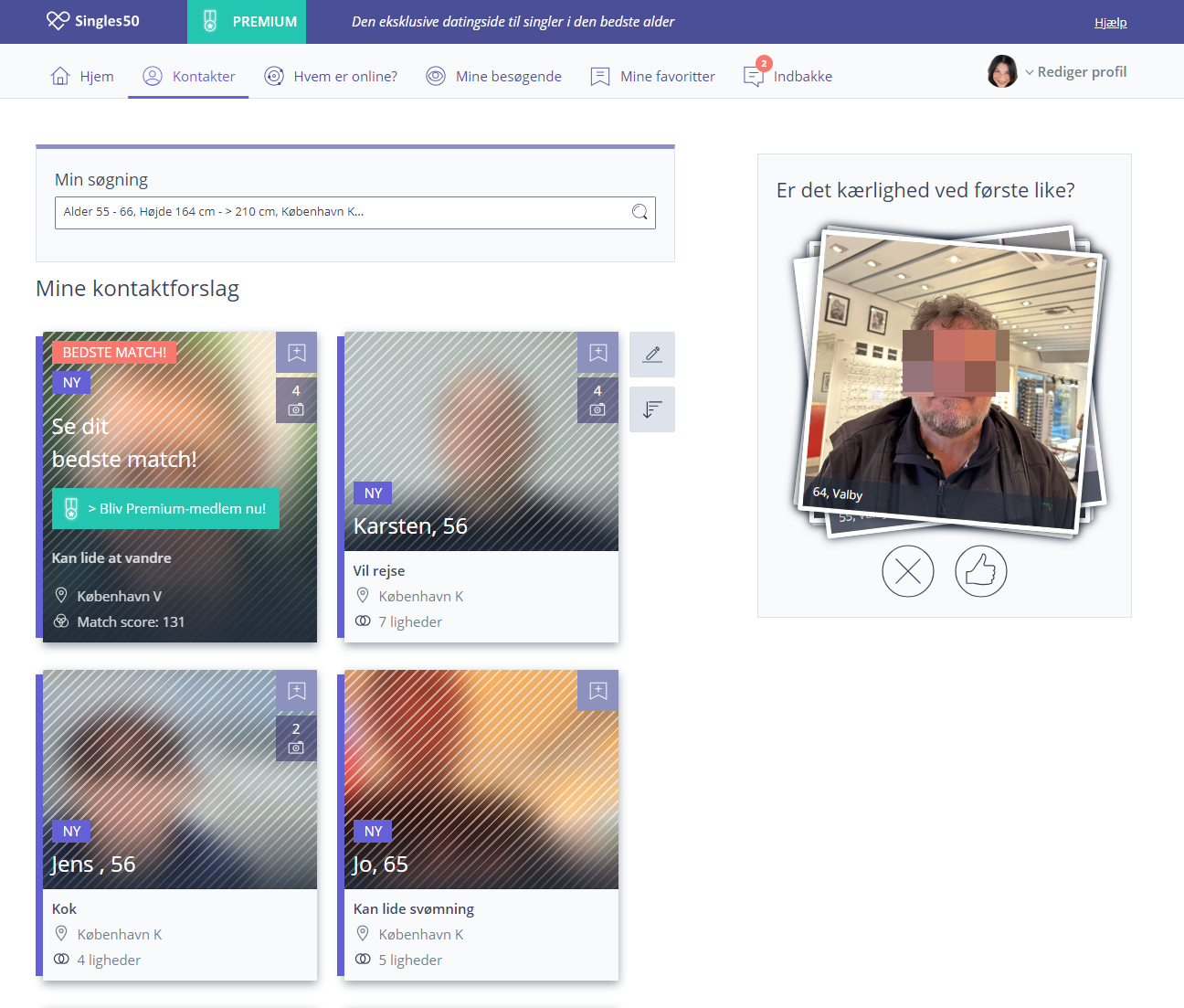This screenshot has height=1008, width=1184.
Task: Bookmark the Bedste Match card
Action: pyautogui.click(x=297, y=353)
